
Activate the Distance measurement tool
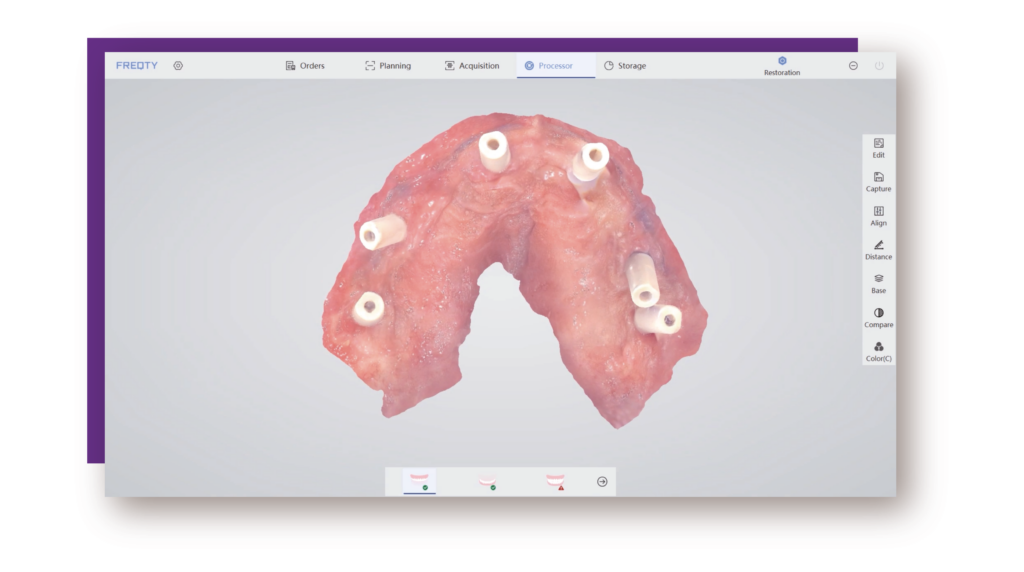coord(878,250)
